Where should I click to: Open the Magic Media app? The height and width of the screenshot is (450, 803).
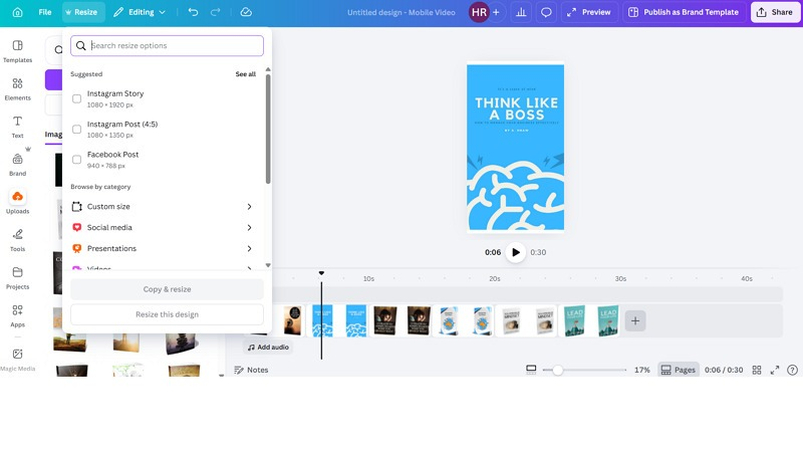(x=17, y=359)
